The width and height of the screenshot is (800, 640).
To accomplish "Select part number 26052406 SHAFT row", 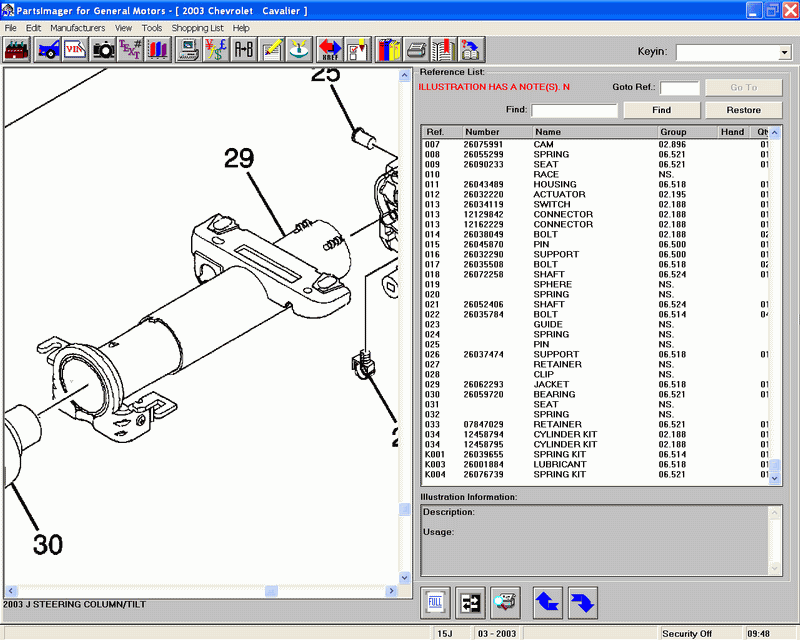I will click(595, 304).
